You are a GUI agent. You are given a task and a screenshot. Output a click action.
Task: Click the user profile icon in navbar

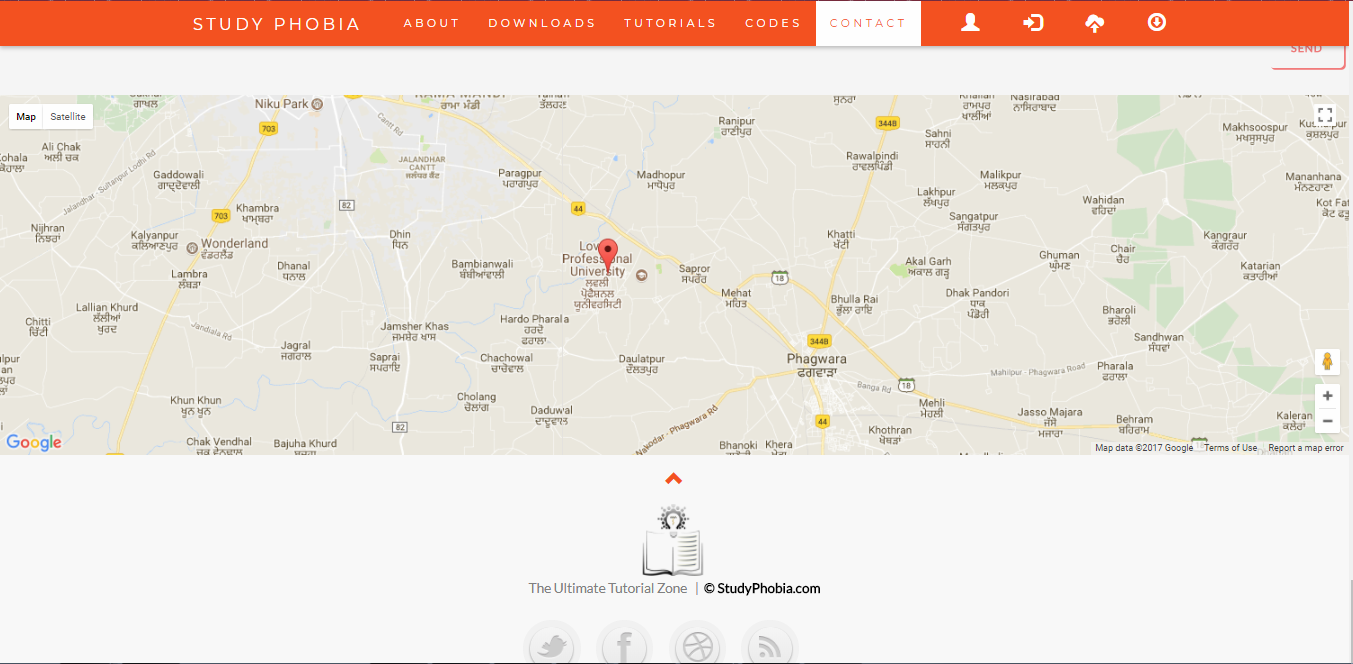(970, 22)
